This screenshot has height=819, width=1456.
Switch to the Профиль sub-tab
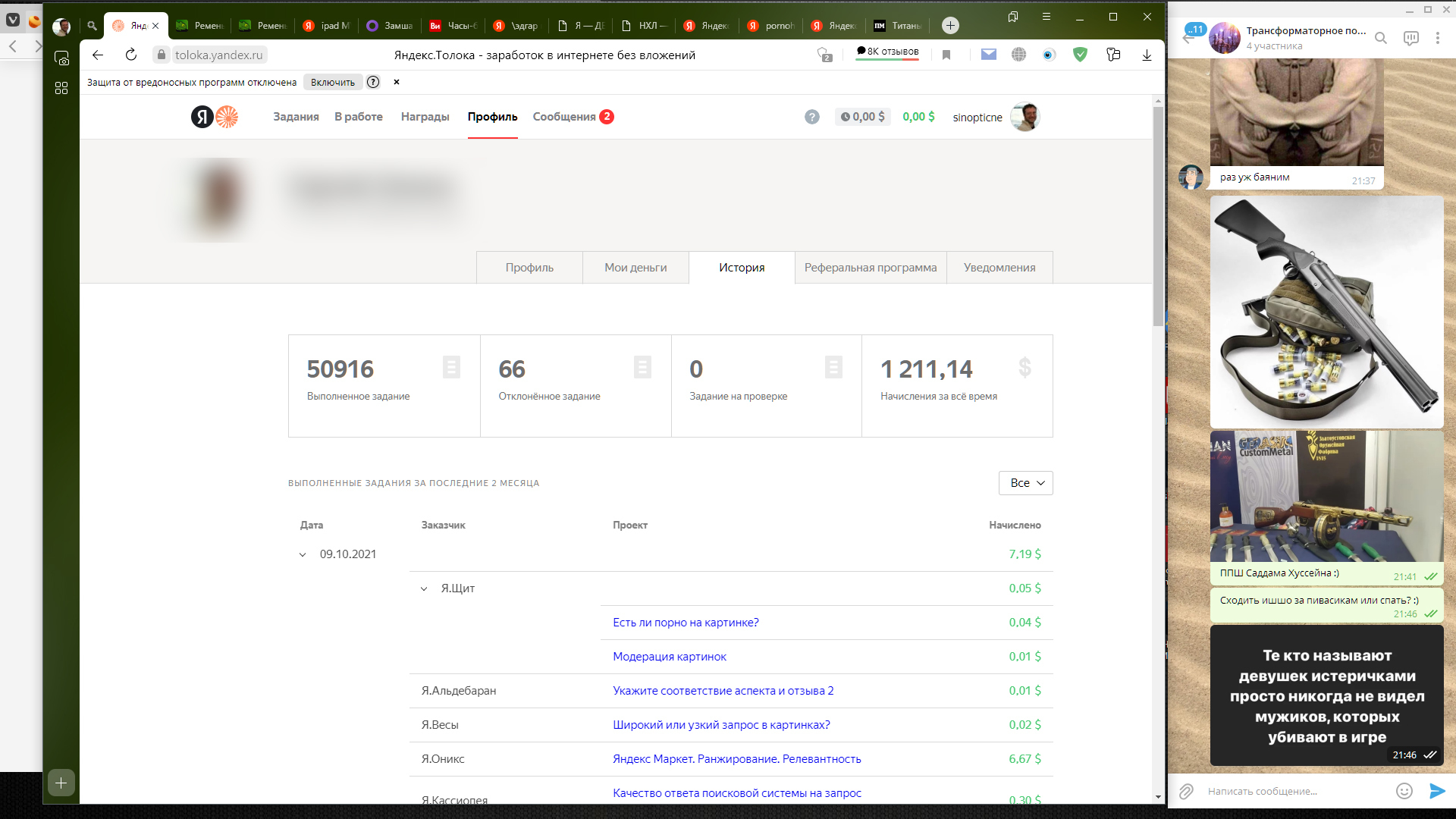pyautogui.click(x=529, y=268)
